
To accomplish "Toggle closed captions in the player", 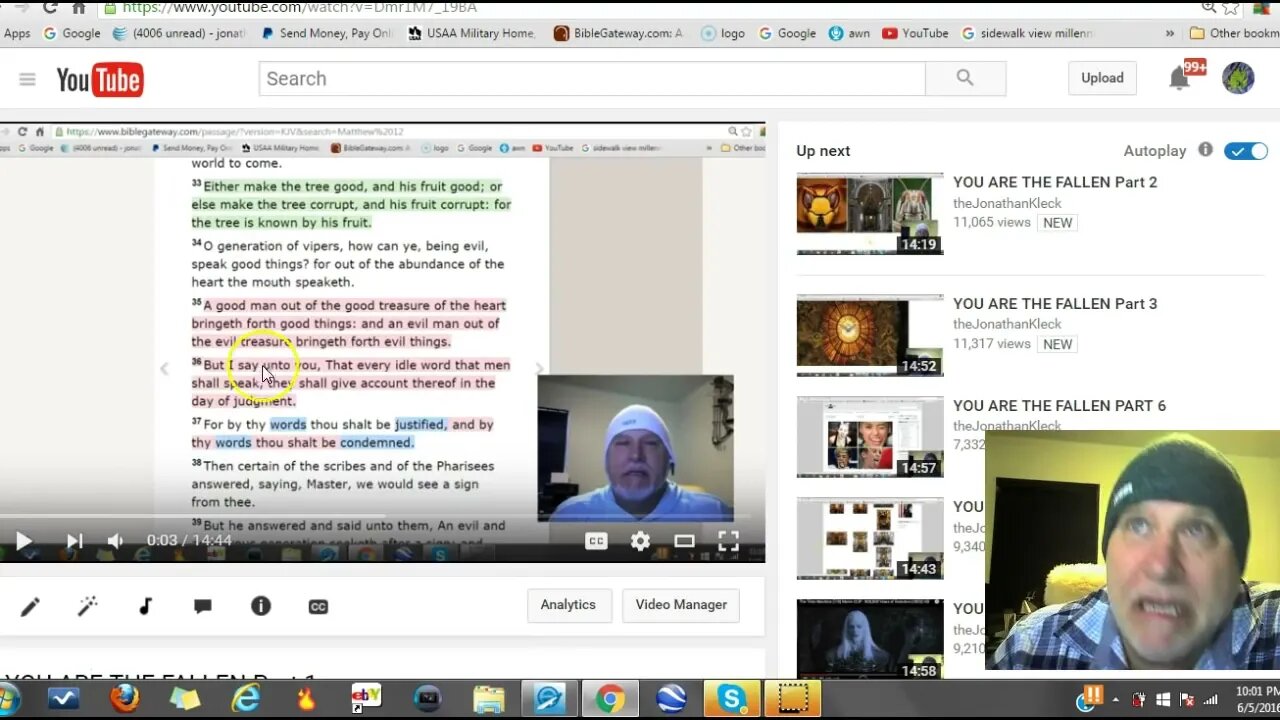I will (x=596, y=541).
